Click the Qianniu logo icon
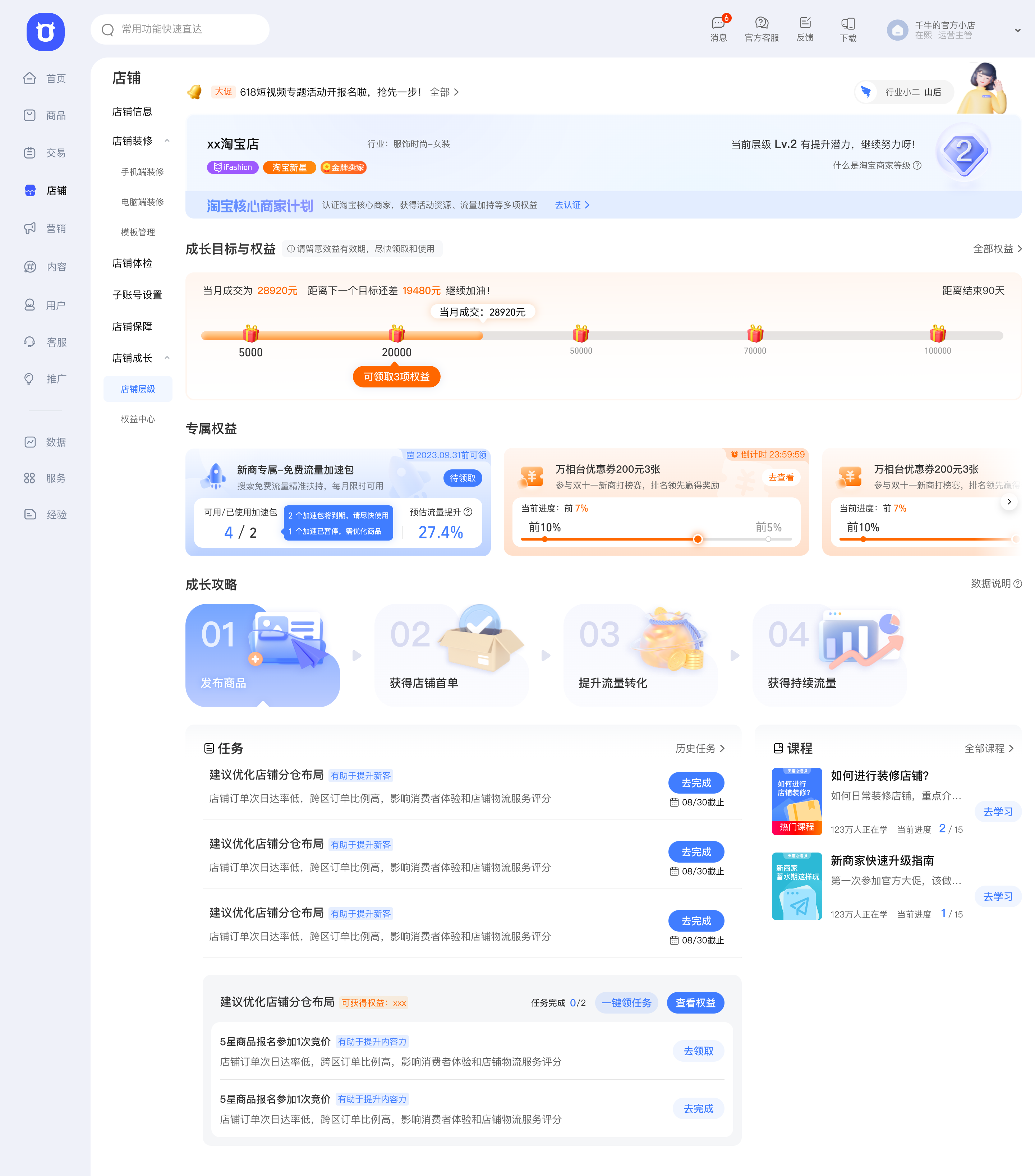1035x1176 pixels. (45, 32)
